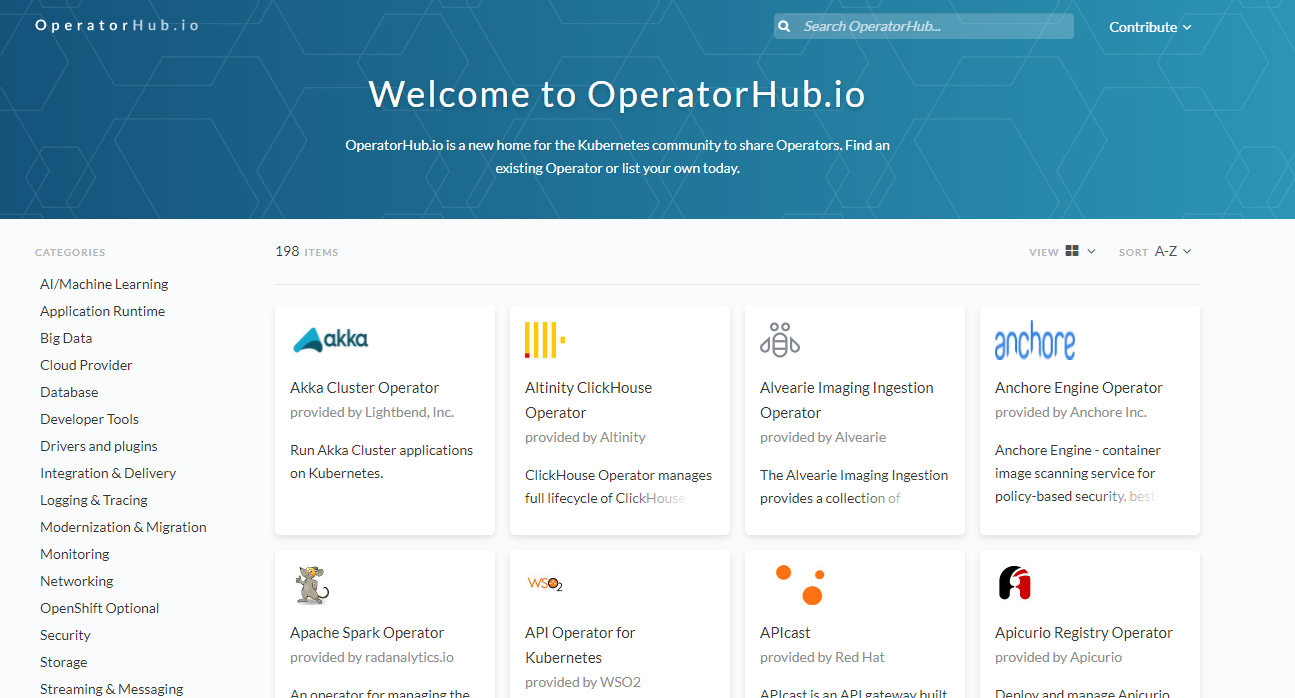
Task: Open API Operator for Kubernetes title
Action: (580, 645)
